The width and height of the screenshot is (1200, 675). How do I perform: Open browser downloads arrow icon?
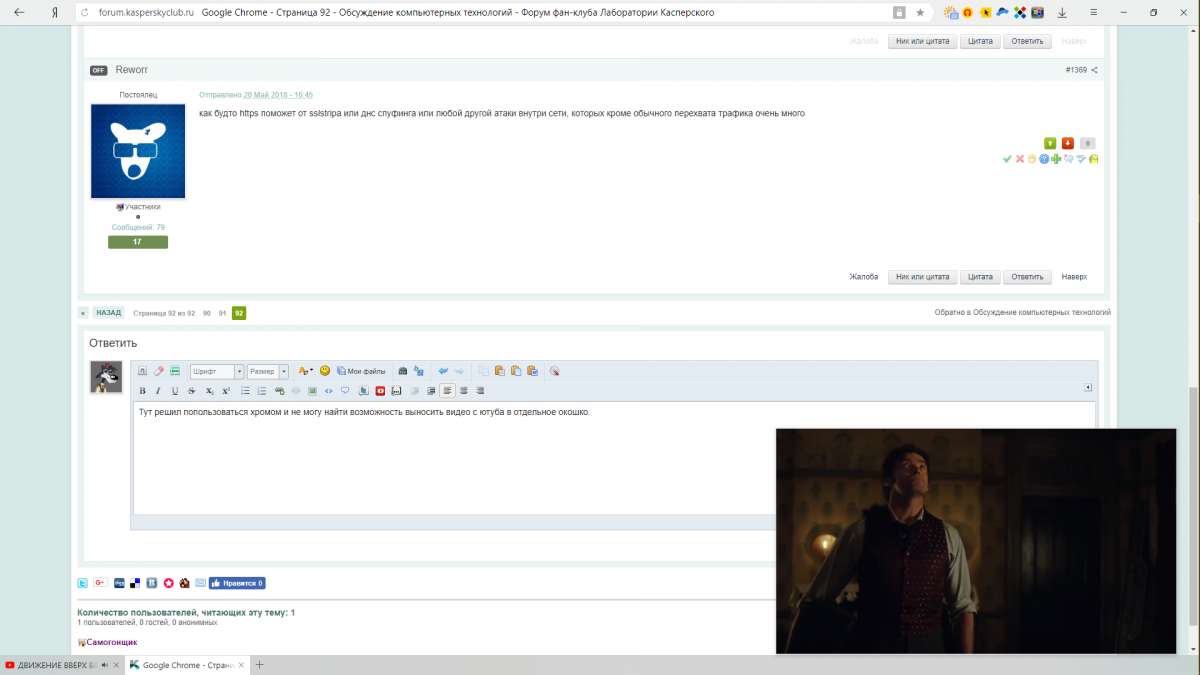pos(1061,13)
